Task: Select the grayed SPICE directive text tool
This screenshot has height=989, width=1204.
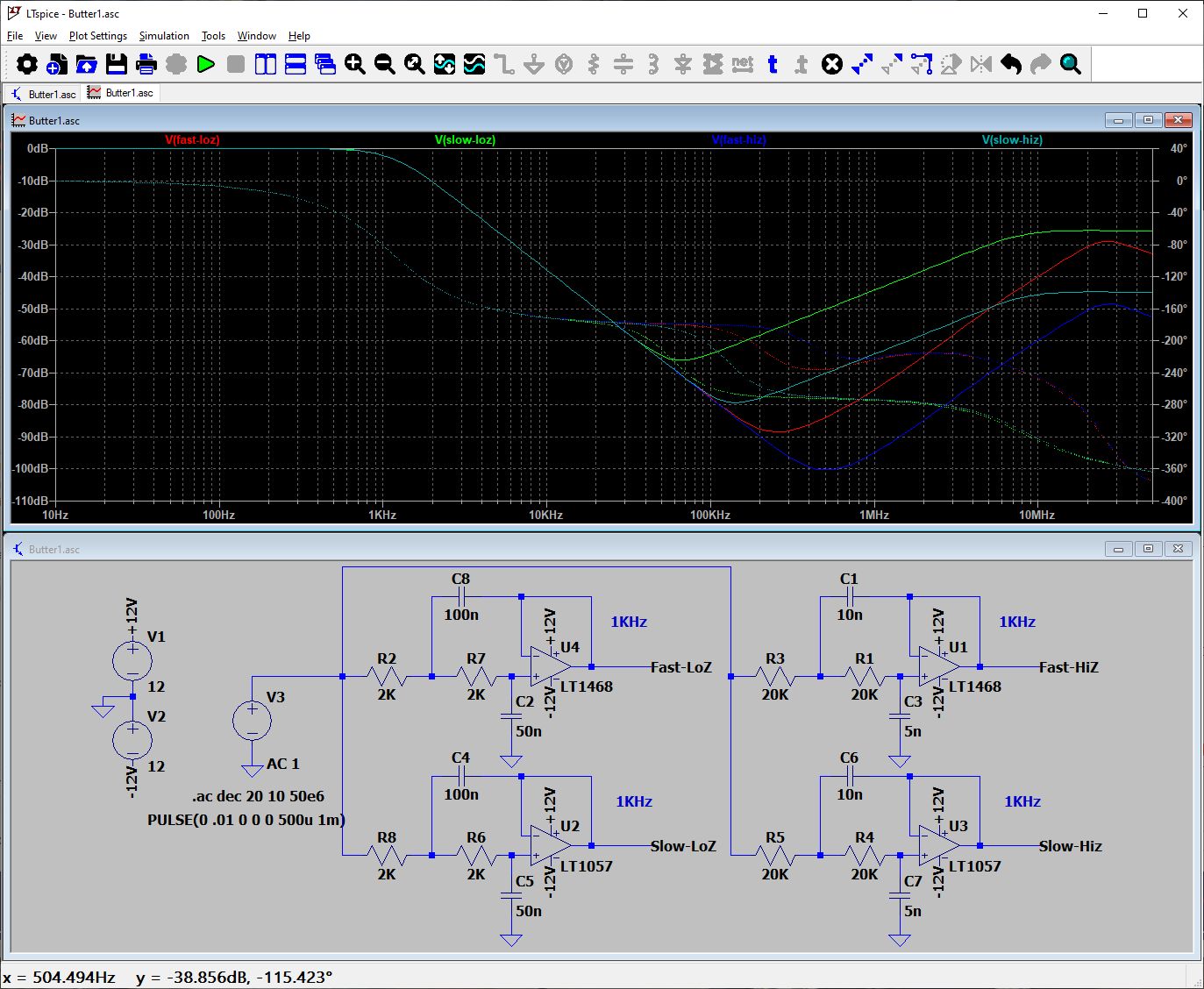Action: coord(802,64)
